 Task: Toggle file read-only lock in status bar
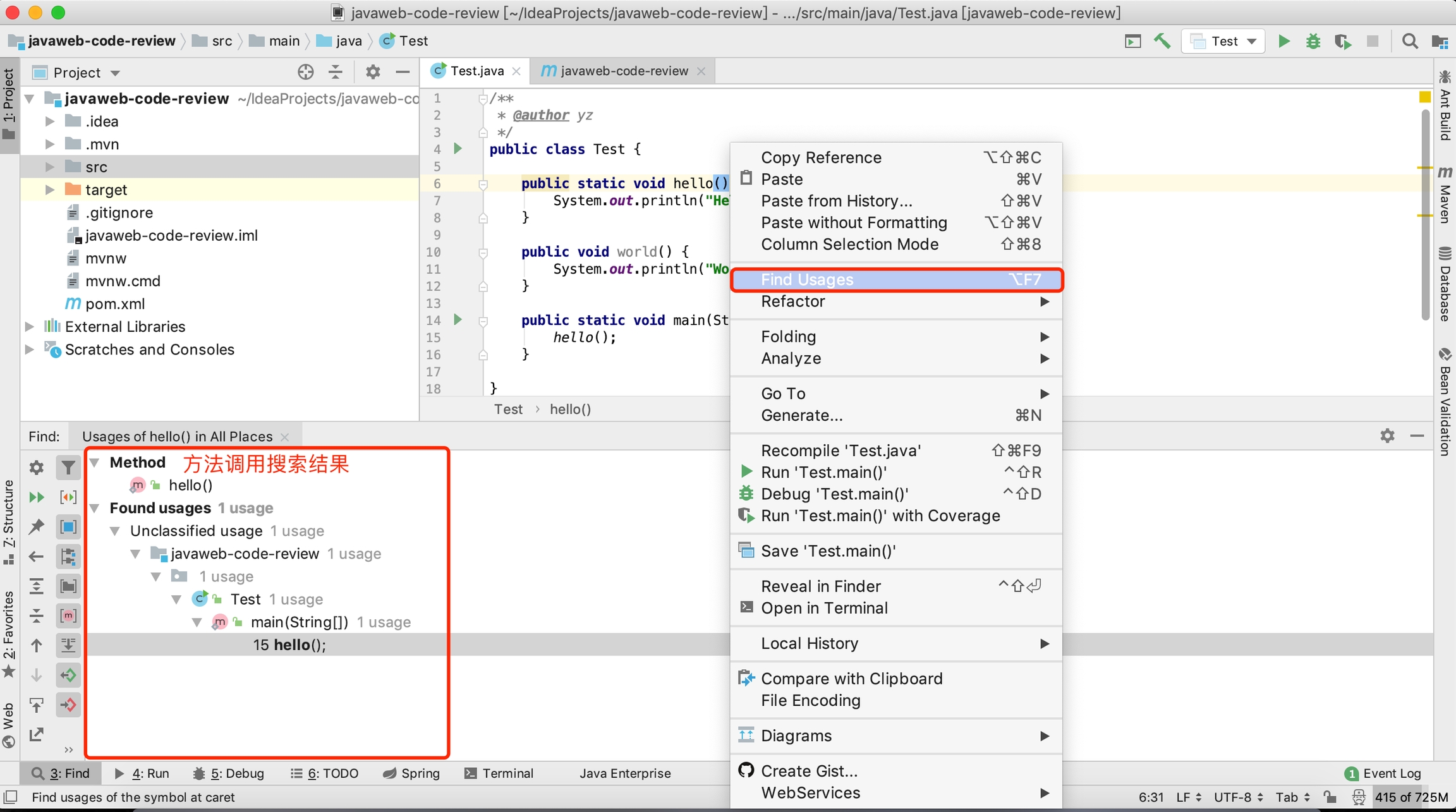1330,797
